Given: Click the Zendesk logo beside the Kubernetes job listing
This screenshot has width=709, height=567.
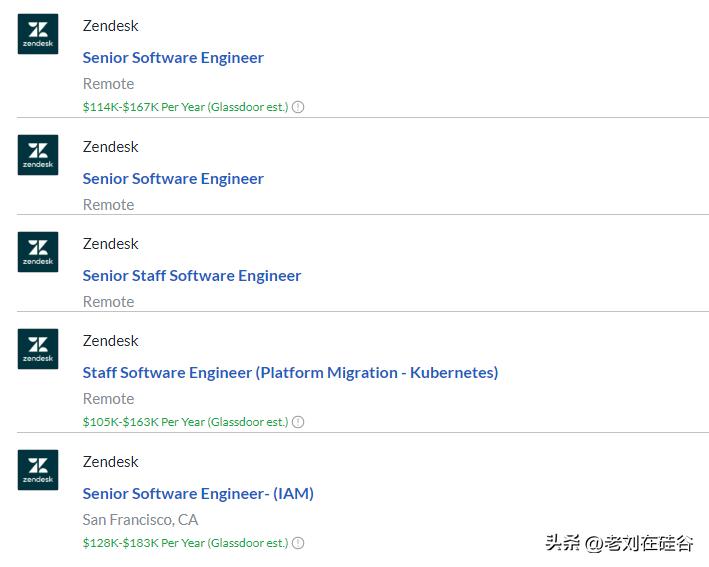Looking at the screenshot, I should pyautogui.click(x=38, y=349).
